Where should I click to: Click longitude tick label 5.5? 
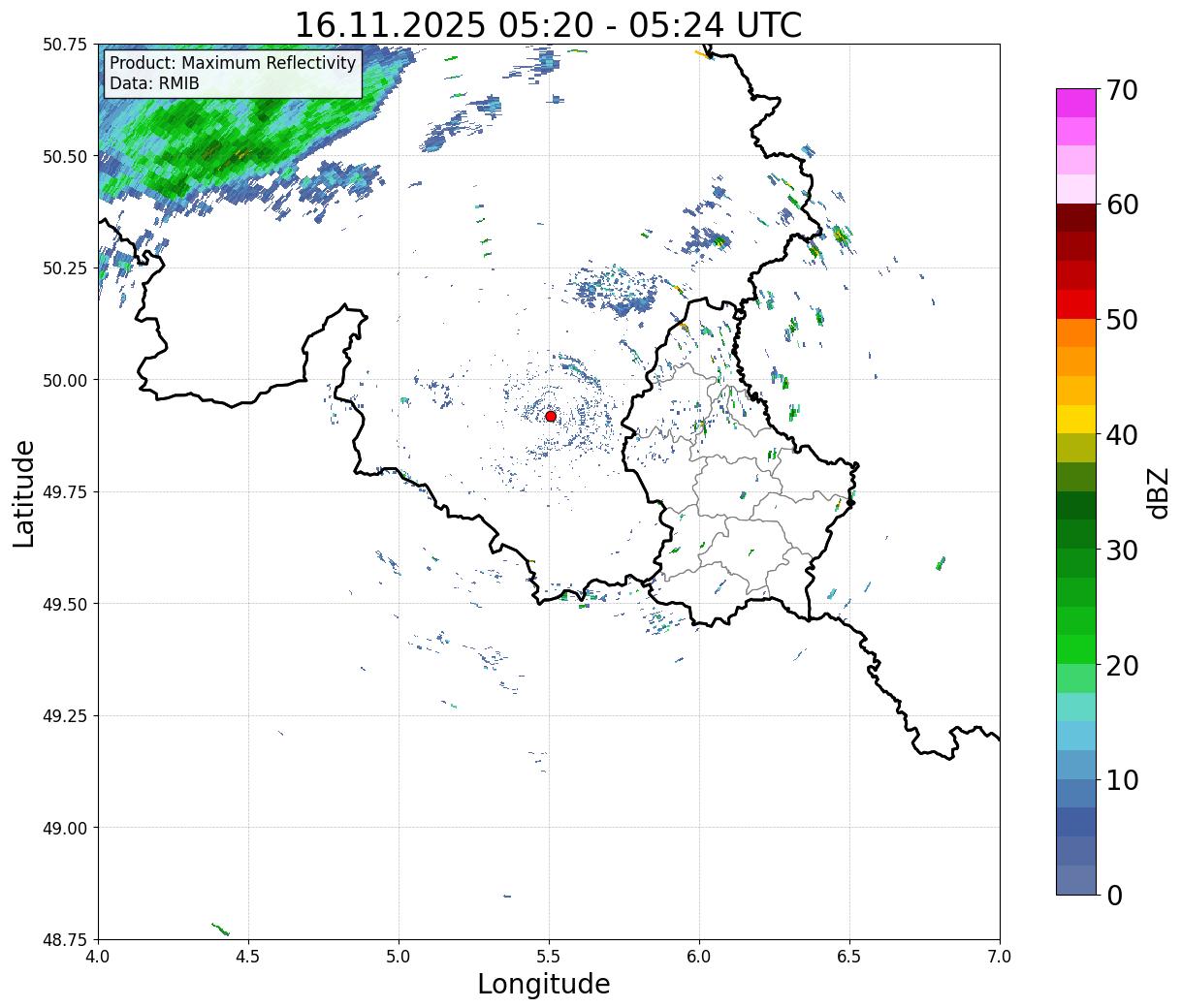[x=549, y=956]
